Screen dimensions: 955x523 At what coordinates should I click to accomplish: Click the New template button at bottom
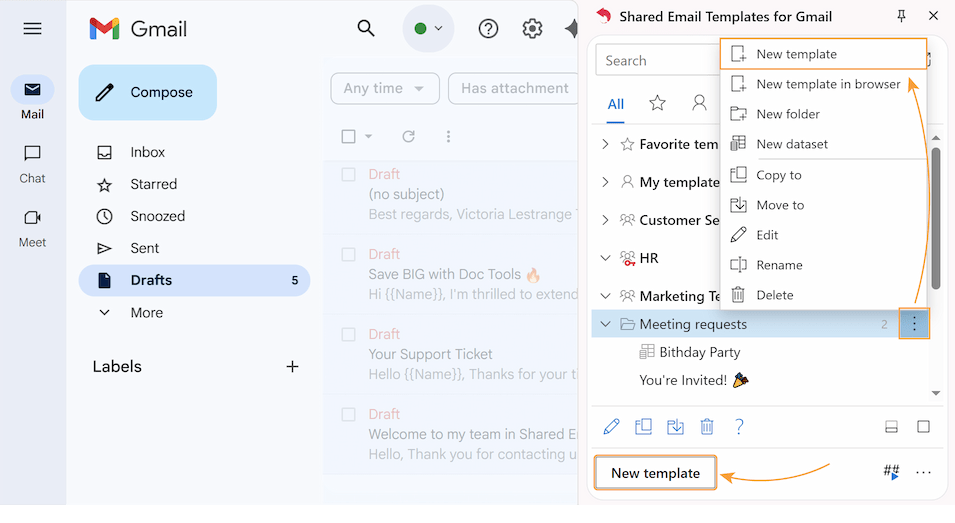pos(655,473)
